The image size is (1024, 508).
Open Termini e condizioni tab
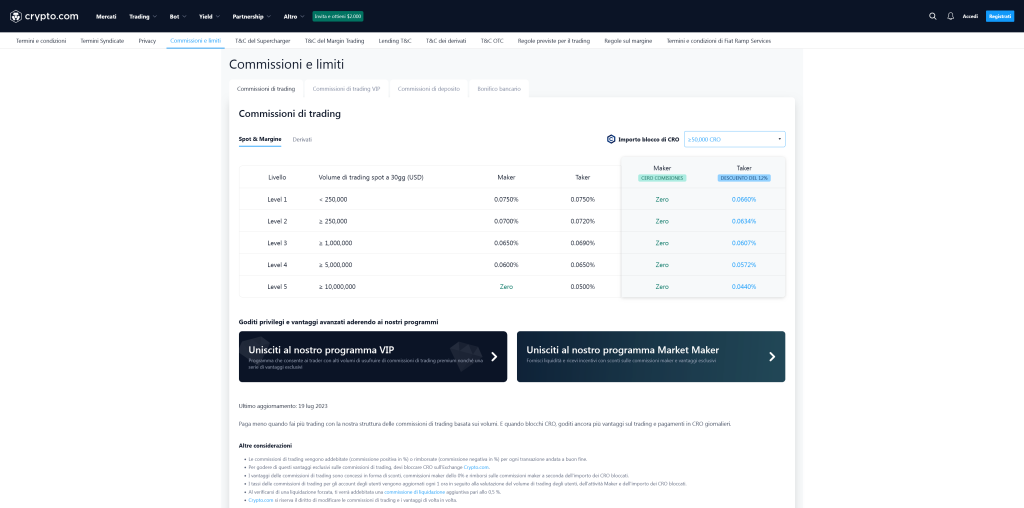pos(41,40)
